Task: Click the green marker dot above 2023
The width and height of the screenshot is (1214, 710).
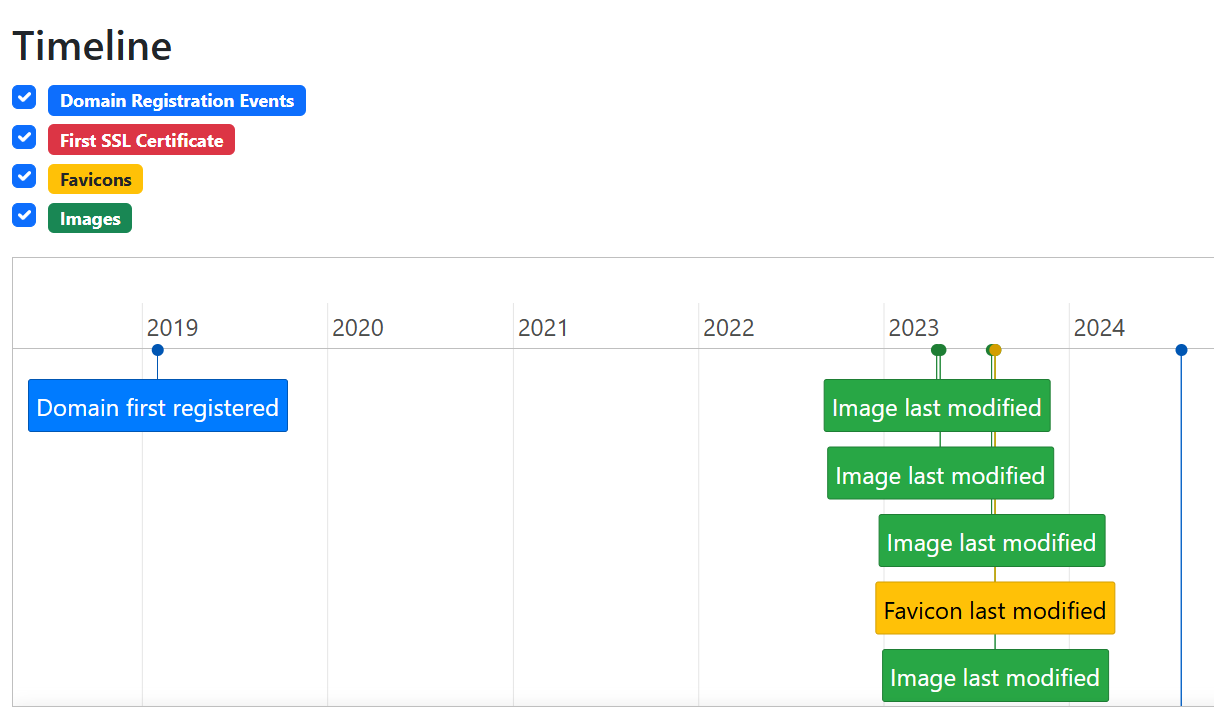Action: [x=937, y=350]
